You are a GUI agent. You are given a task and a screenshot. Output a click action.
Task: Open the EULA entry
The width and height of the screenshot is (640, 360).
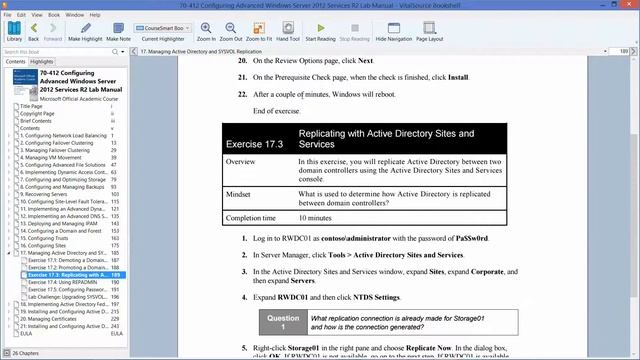26,333
